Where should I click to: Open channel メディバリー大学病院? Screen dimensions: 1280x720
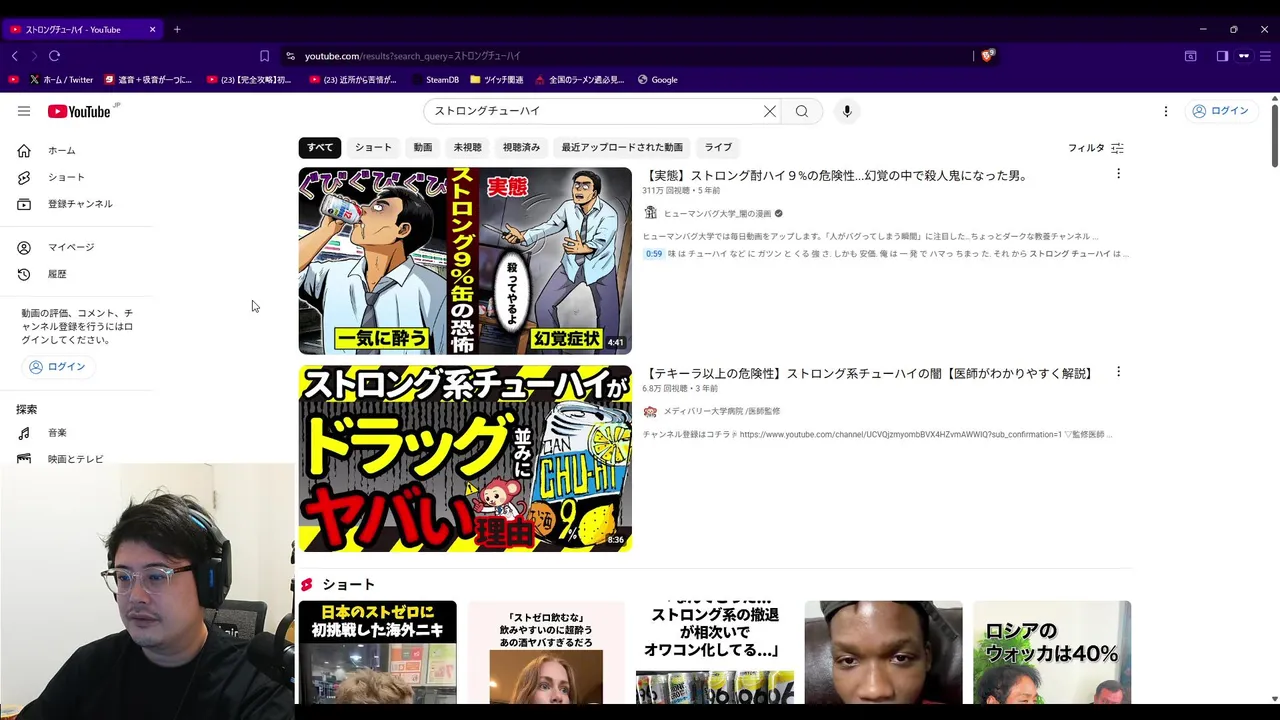click(721, 411)
